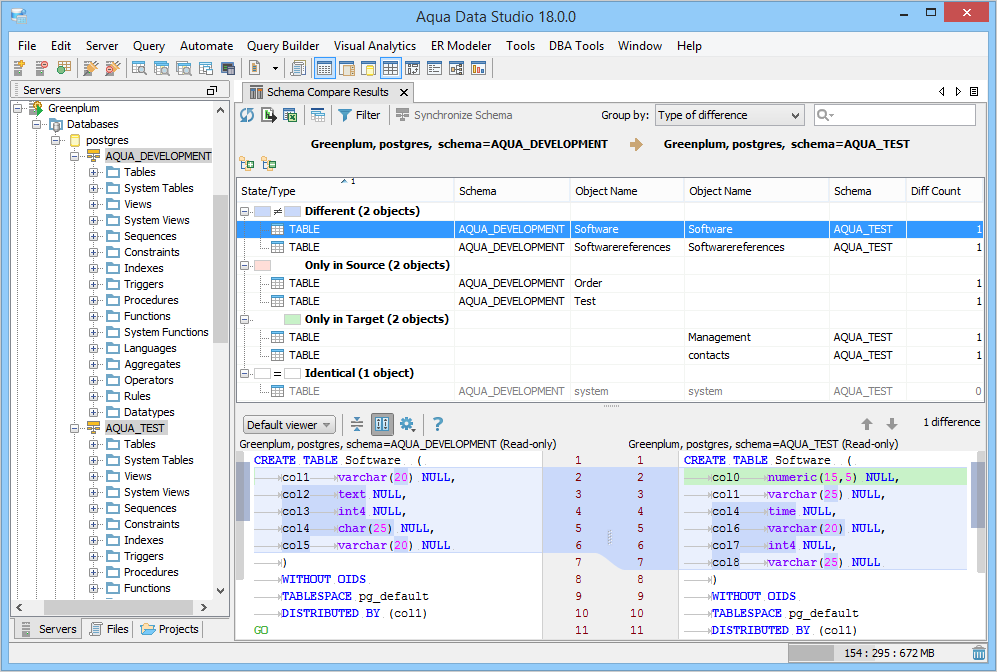This screenshot has width=997, height=672.
Task: Collapse the Identical (1 object) group
Action: coord(245,373)
